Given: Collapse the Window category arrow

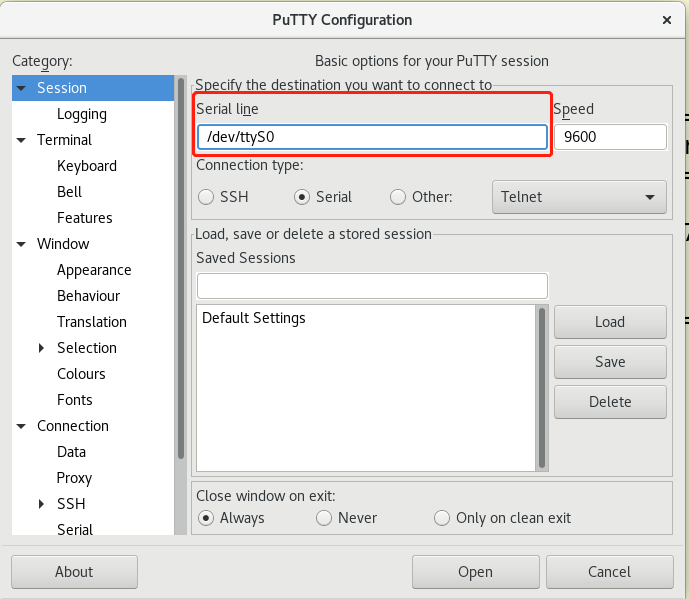Looking at the screenshot, I should (x=21, y=244).
